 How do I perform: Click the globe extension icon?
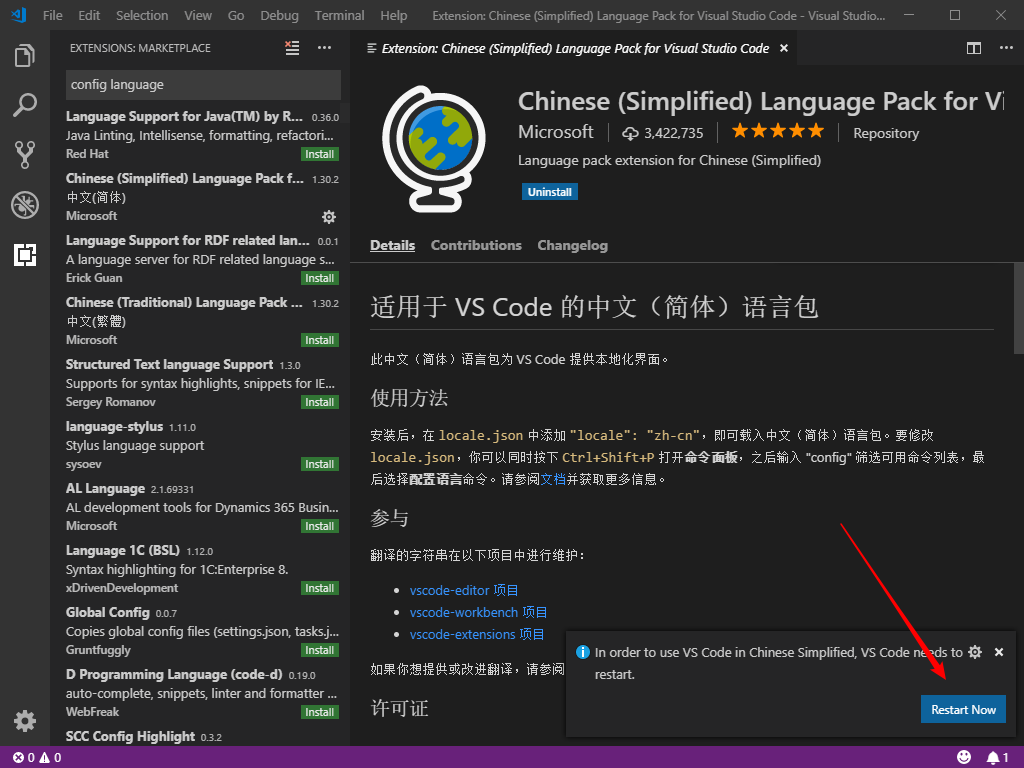click(434, 150)
